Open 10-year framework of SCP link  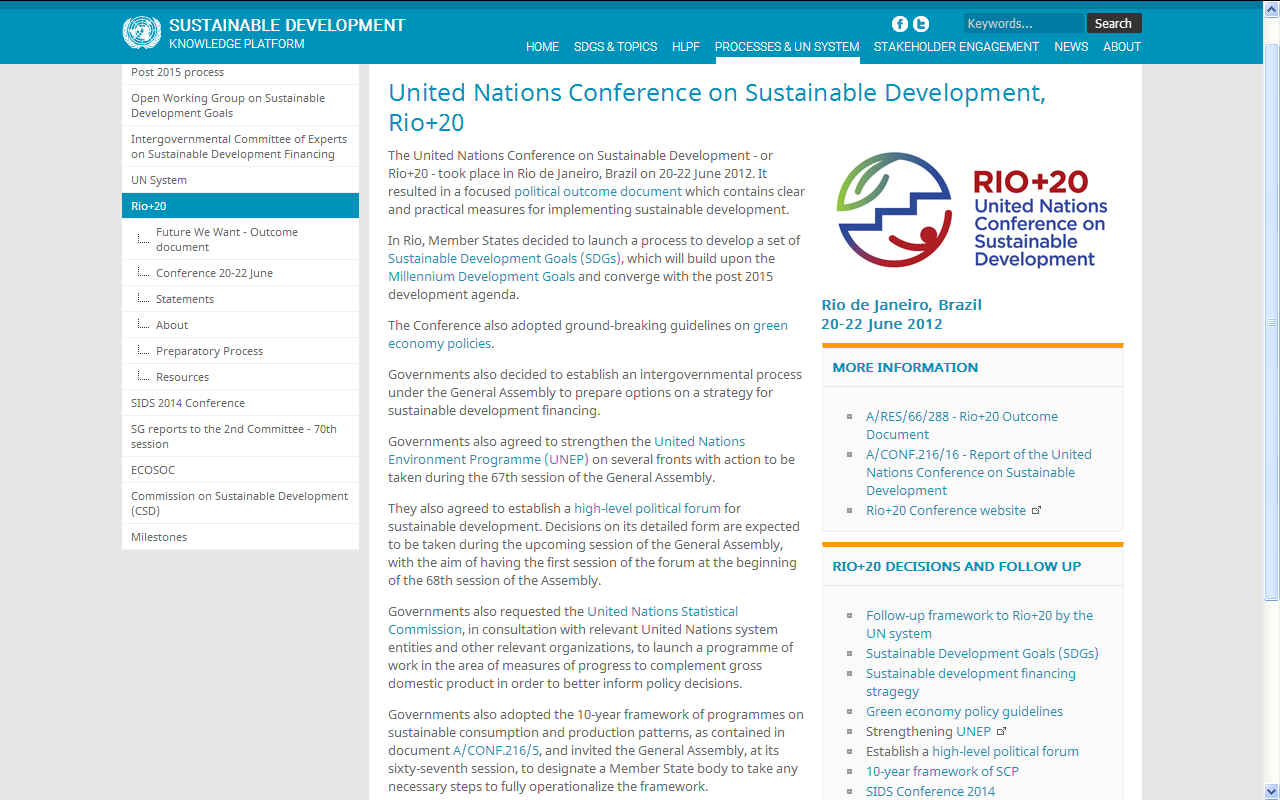pos(942,771)
